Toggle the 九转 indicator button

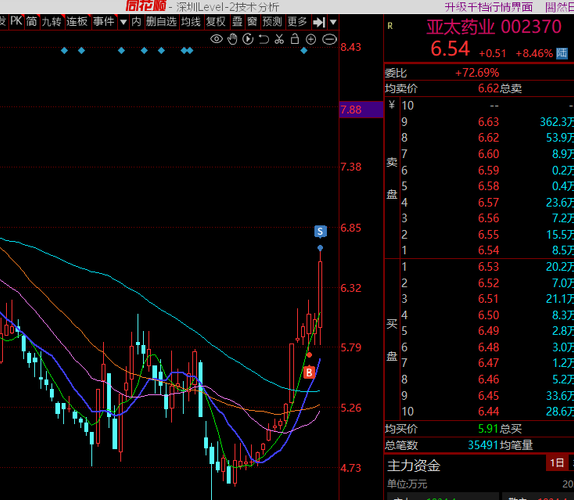pos(52,22)
